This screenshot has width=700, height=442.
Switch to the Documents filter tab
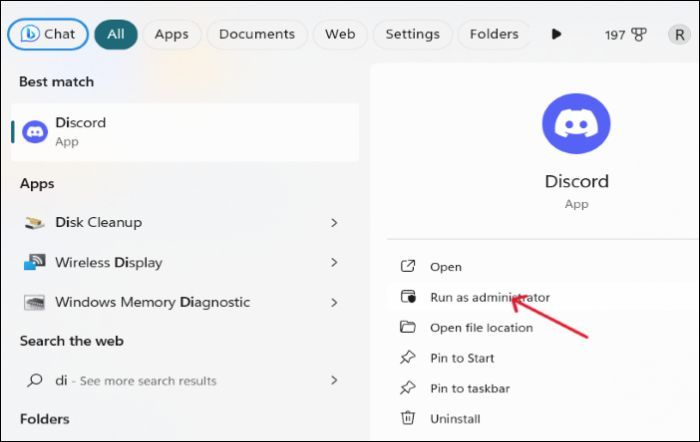click(255, 34)
